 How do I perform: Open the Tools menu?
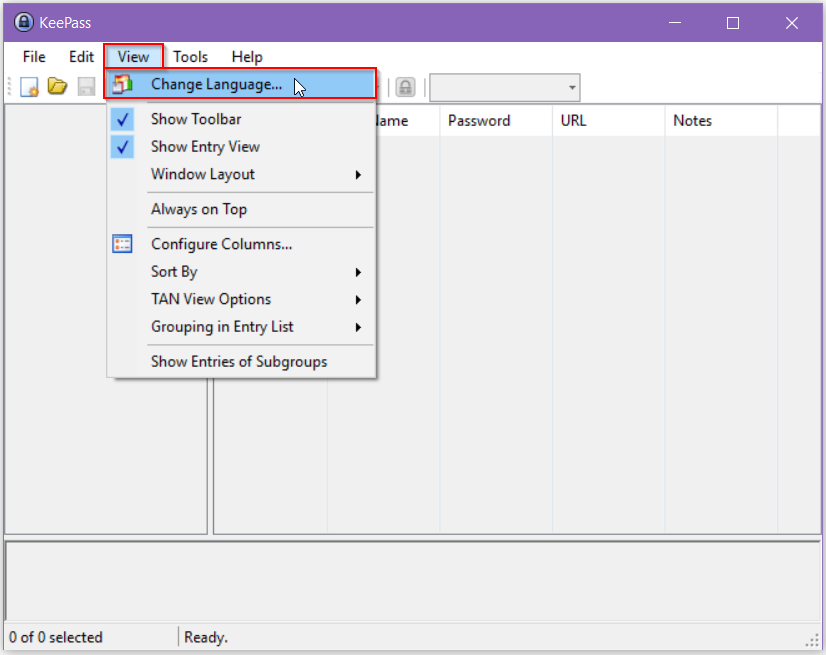[190, 56]
